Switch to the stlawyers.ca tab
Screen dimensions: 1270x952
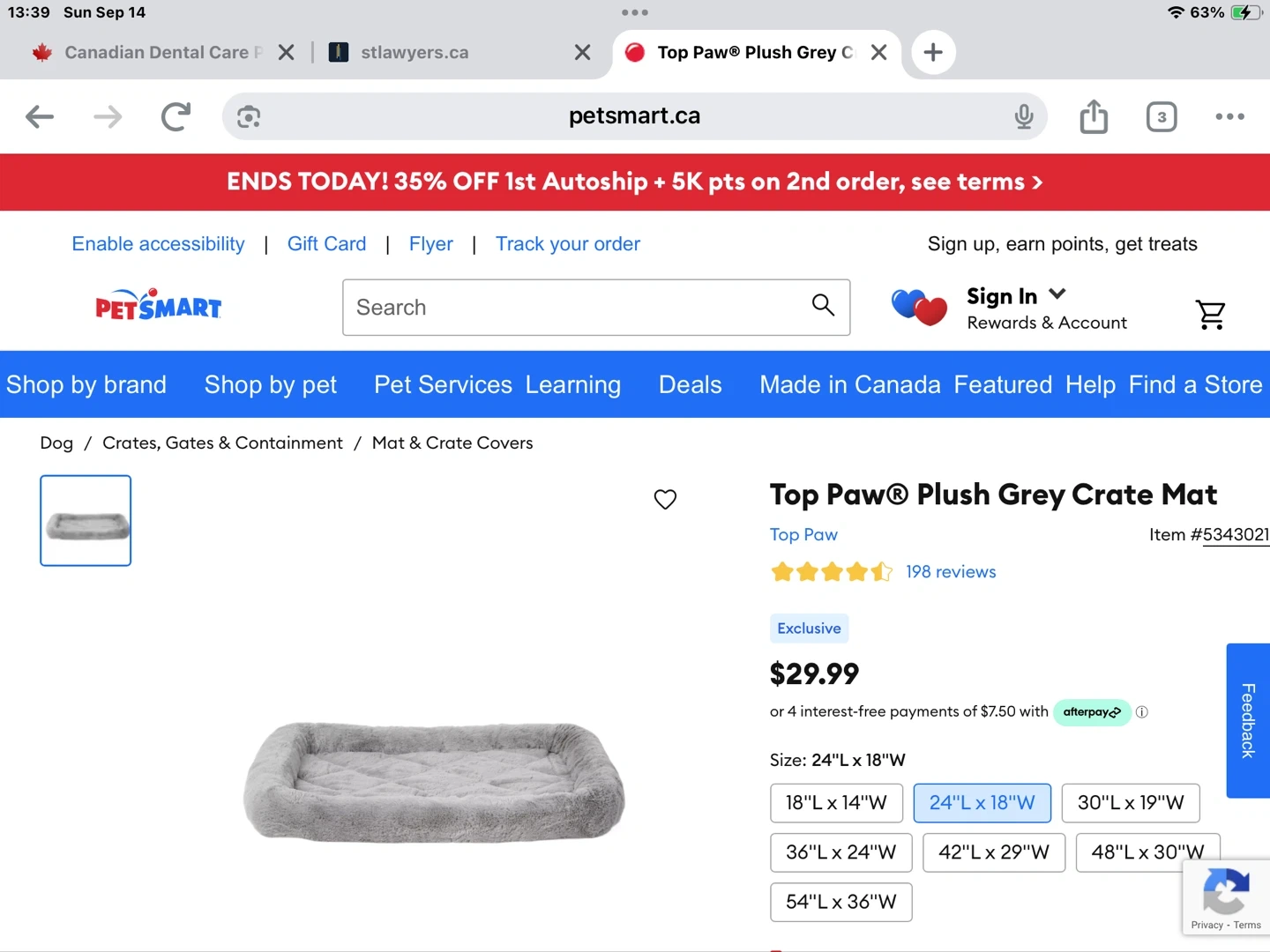pos(415,53)
